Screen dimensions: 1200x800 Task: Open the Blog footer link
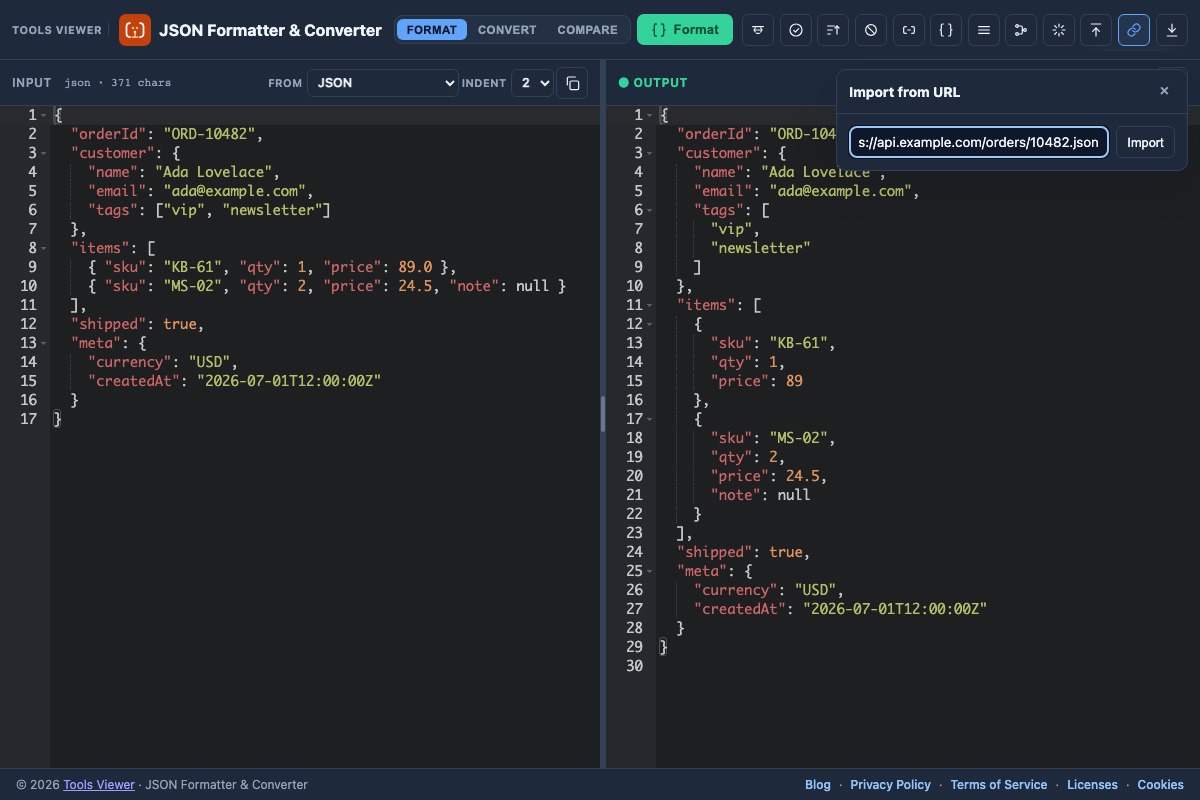point(818,785)
